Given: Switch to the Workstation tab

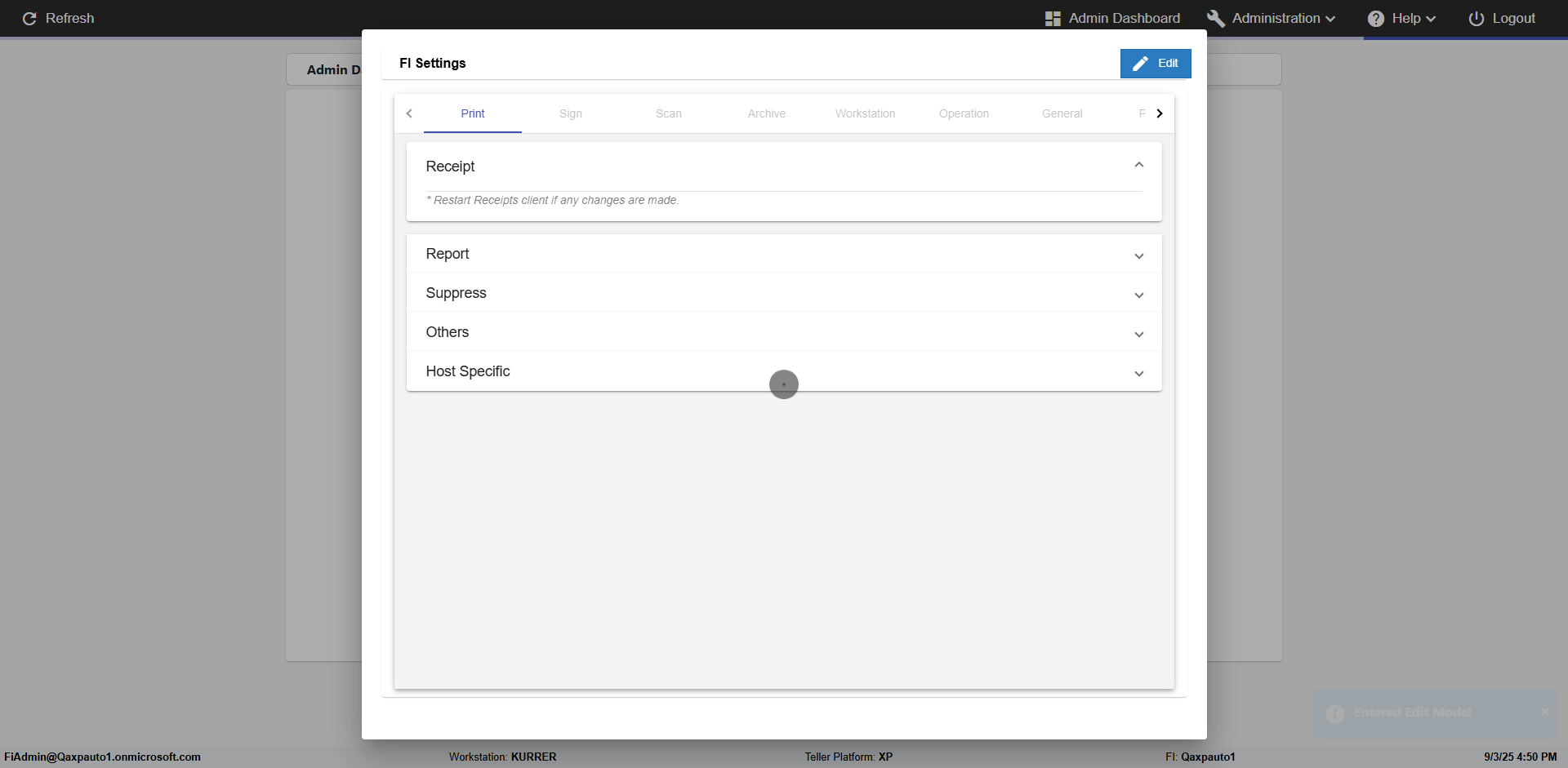Looking at the screenshot, I should point(866,113).
